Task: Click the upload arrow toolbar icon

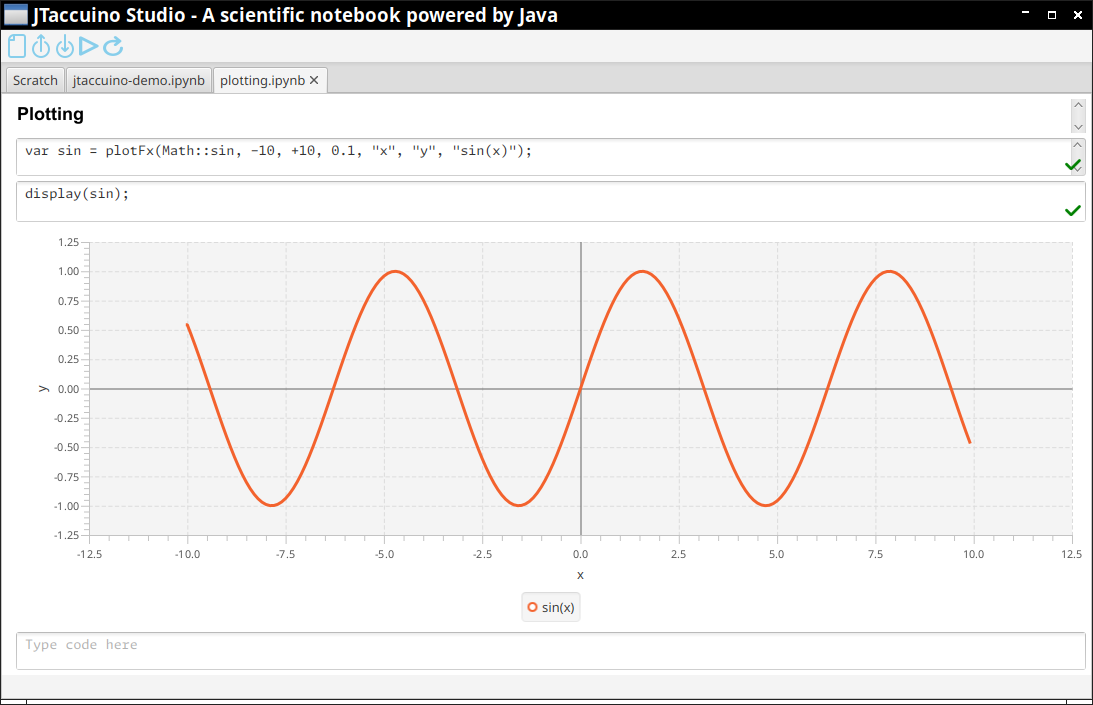Action: click(x=41, y=46)
